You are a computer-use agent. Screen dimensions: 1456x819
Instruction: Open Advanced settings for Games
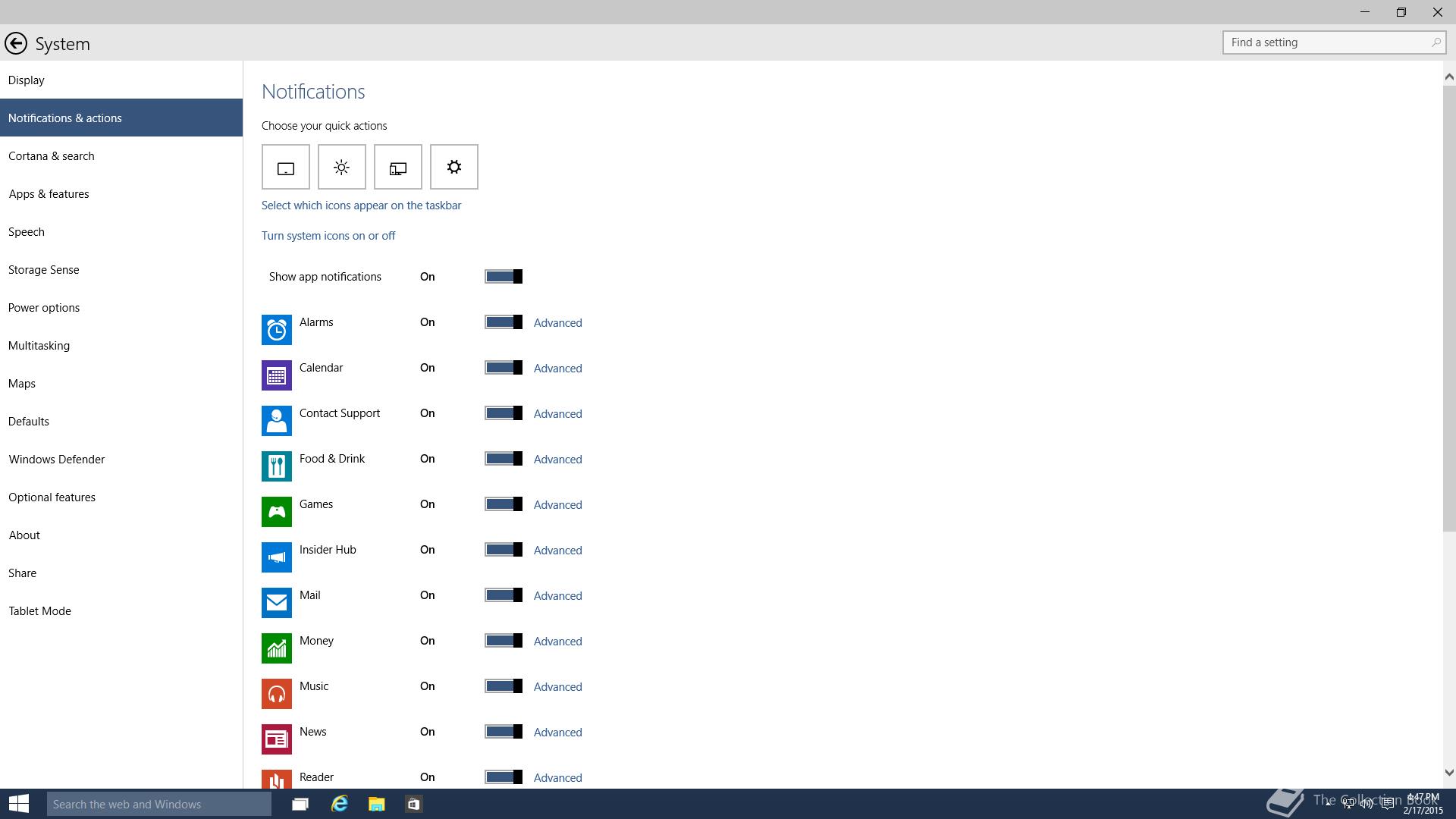pyautogui.click(x=558, y=505)
